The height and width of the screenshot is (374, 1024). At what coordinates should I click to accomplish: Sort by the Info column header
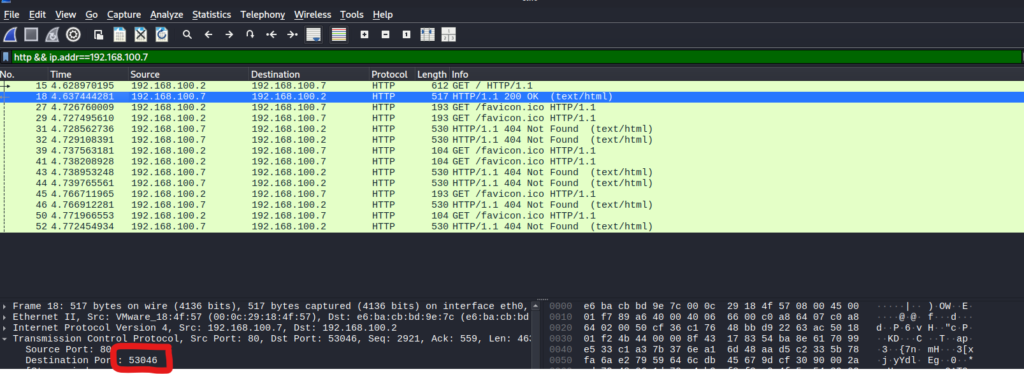click(x=737, y=74)
